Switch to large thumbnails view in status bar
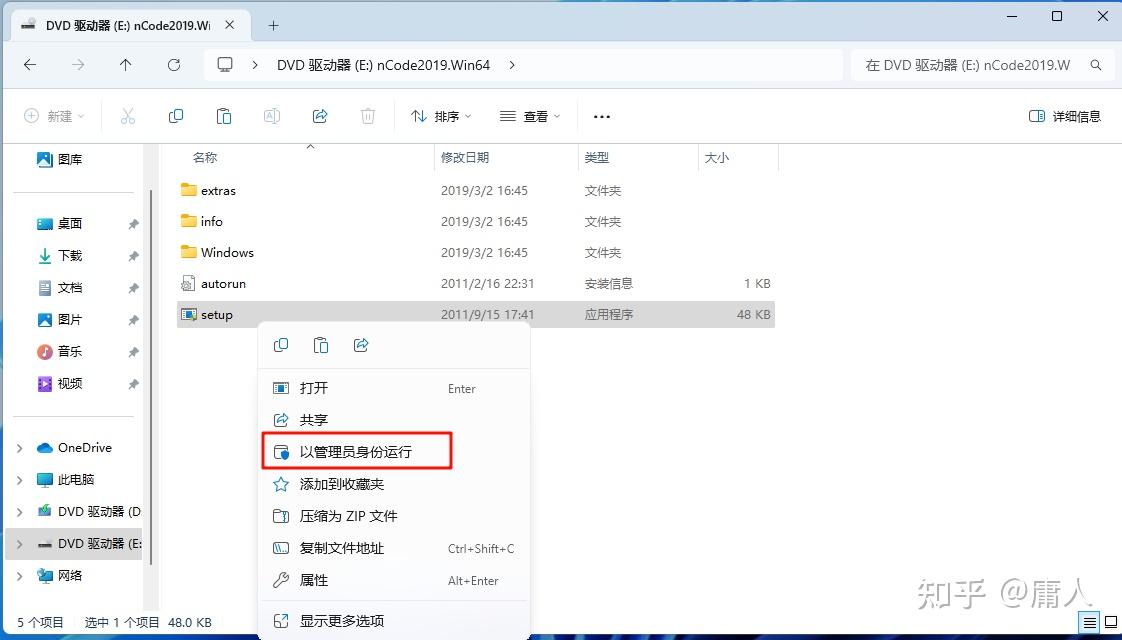The height and width of the screenshot is (640, 1122). click(1110, 621)
